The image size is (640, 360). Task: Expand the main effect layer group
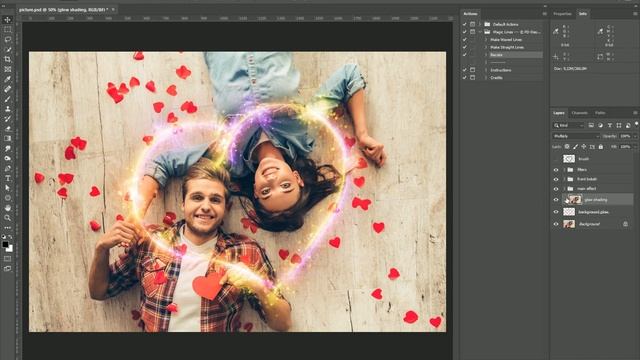click(564, 189)
